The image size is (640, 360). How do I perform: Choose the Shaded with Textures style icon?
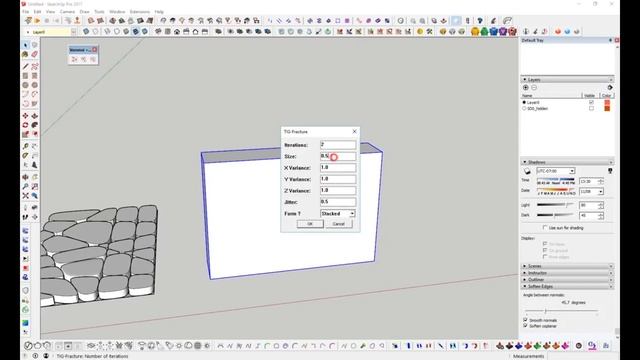click(x=136, y=31)
